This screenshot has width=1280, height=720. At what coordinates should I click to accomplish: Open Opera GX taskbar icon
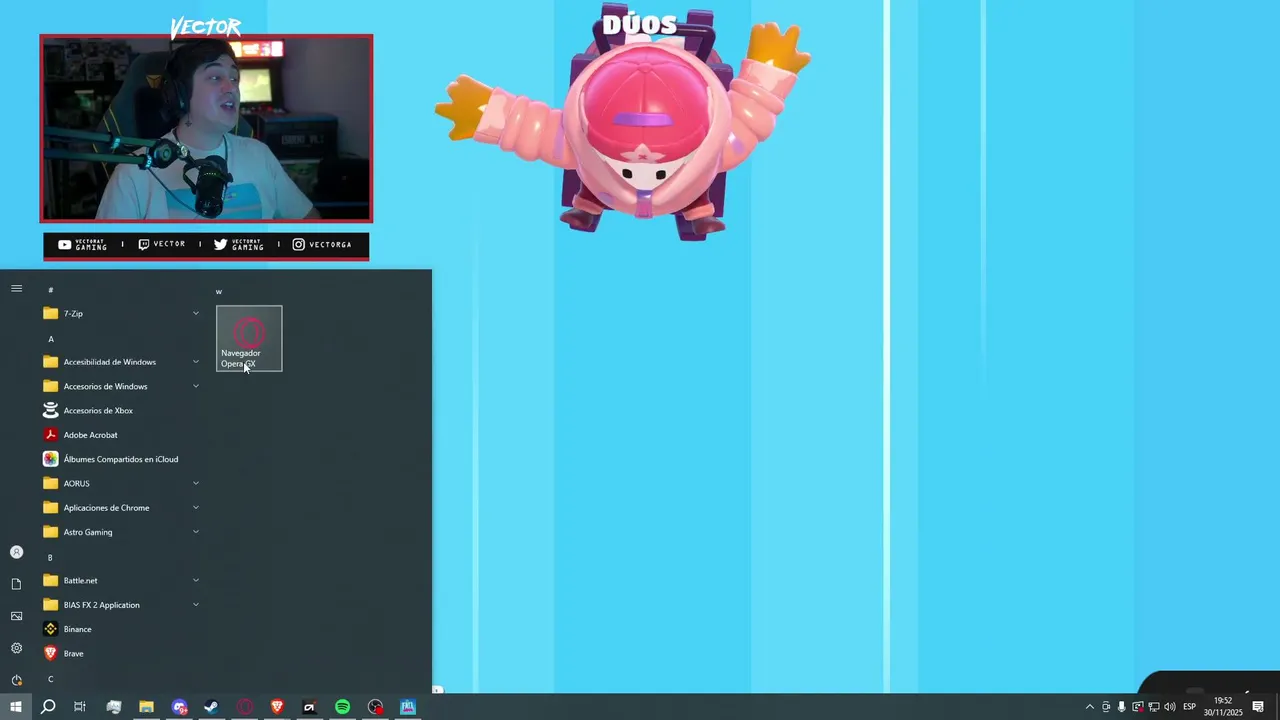(x=244, y=707)
